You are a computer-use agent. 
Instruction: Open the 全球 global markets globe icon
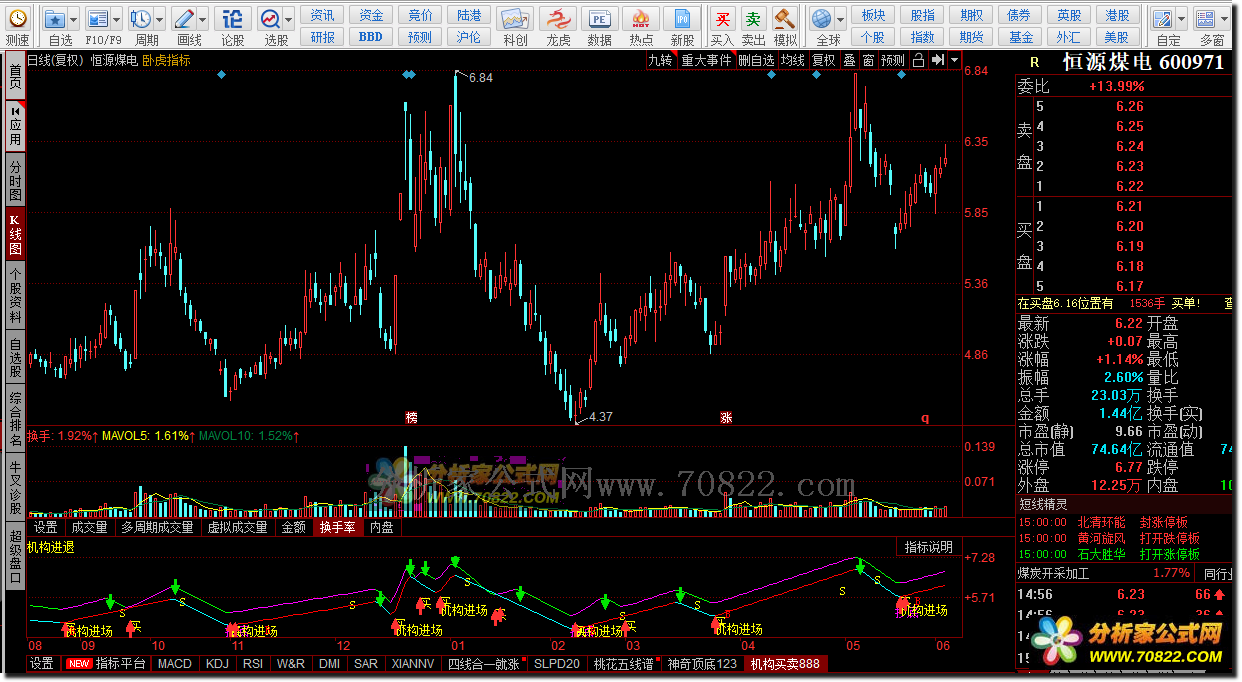tap(822, 19)
